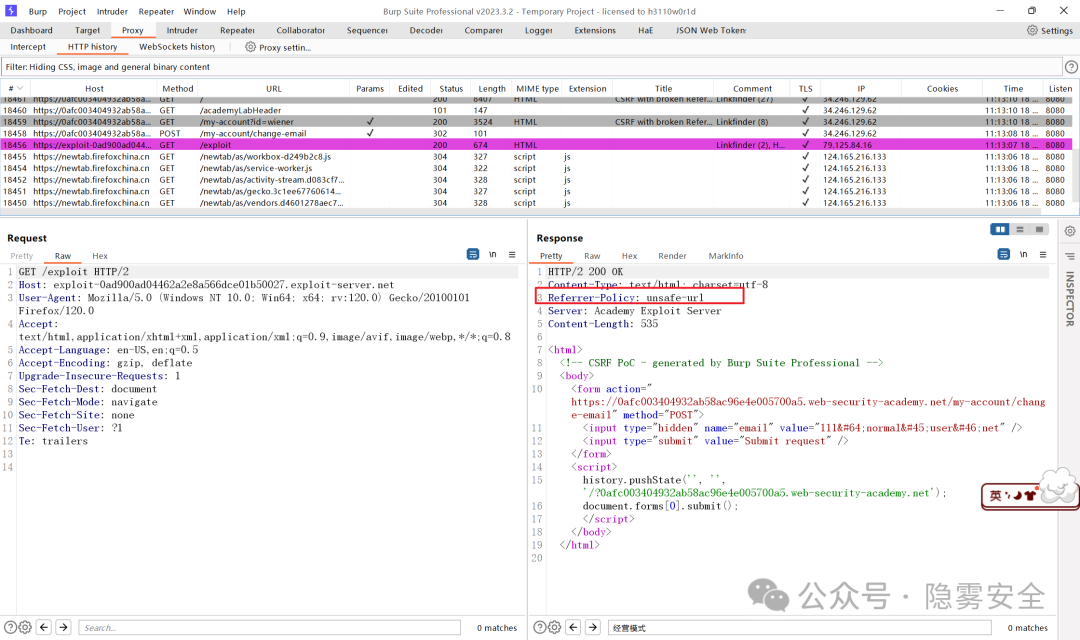The height and width of the screenshot is (640, 1080).
Task: Open Proxy settings
Action: coord(278,47)
